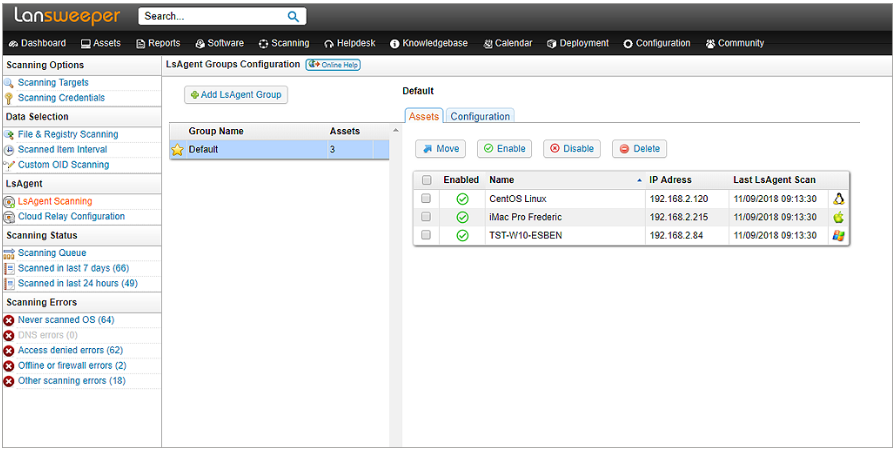Click the key icon beside Scanning Credentials
The image size is (895, 450).
tap(9, 98)
